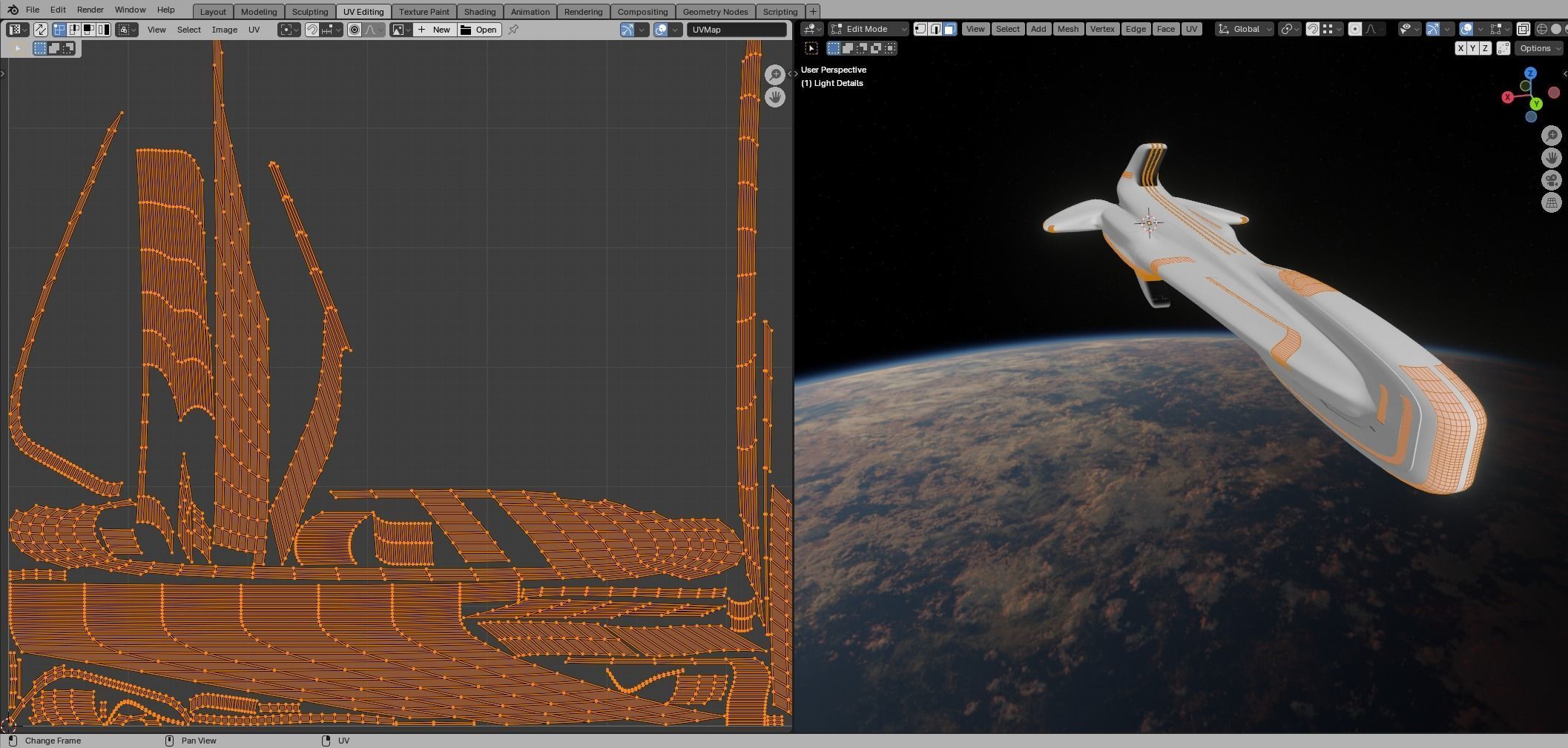
Task: Pin the image in UV editor
Action: point(513,30)
